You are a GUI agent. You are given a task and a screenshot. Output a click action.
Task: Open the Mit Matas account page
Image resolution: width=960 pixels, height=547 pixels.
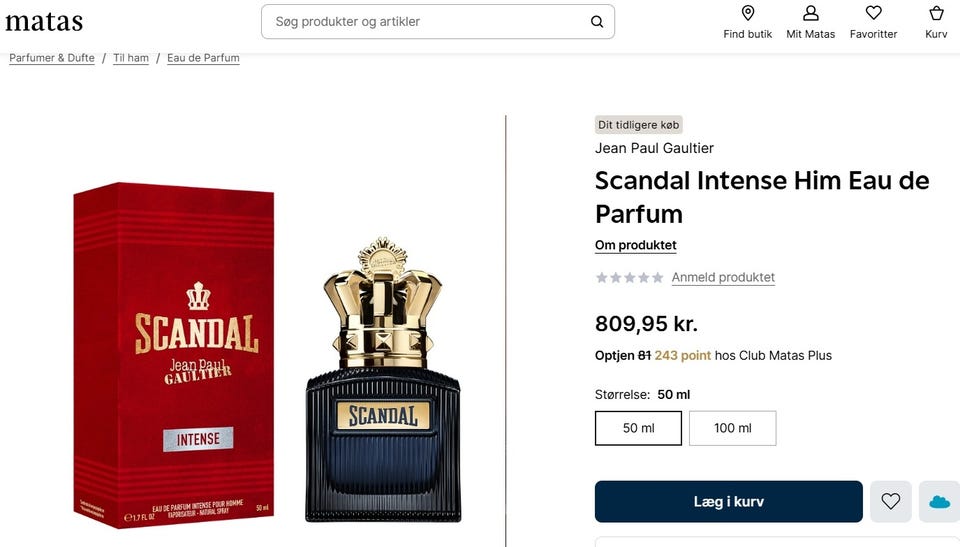[x=810, y=22]
